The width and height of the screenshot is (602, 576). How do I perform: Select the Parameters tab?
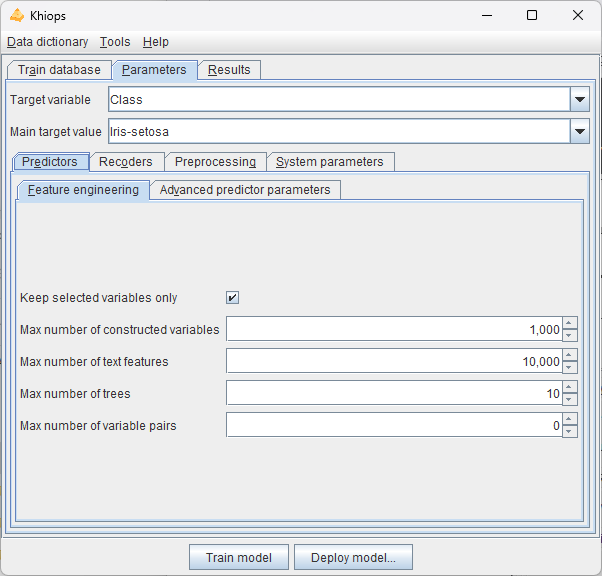[154, 70]
